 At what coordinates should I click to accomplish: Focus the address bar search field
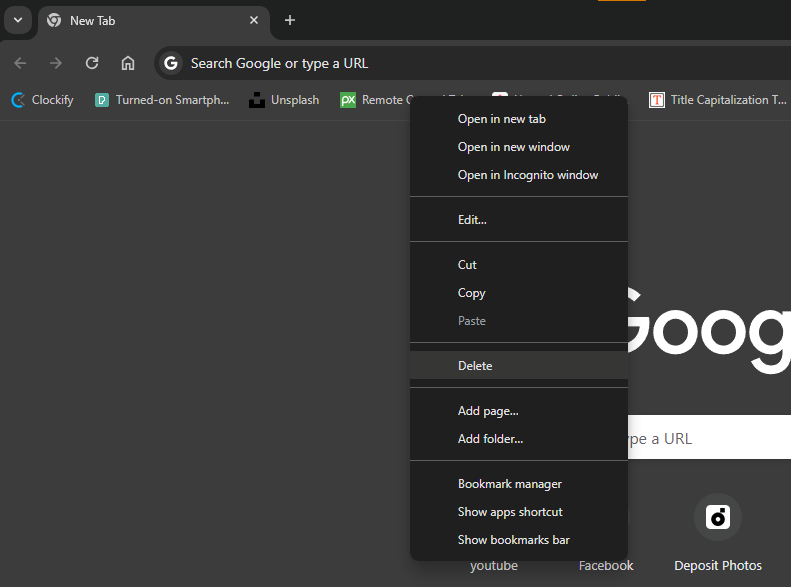(x=474, y=63)
